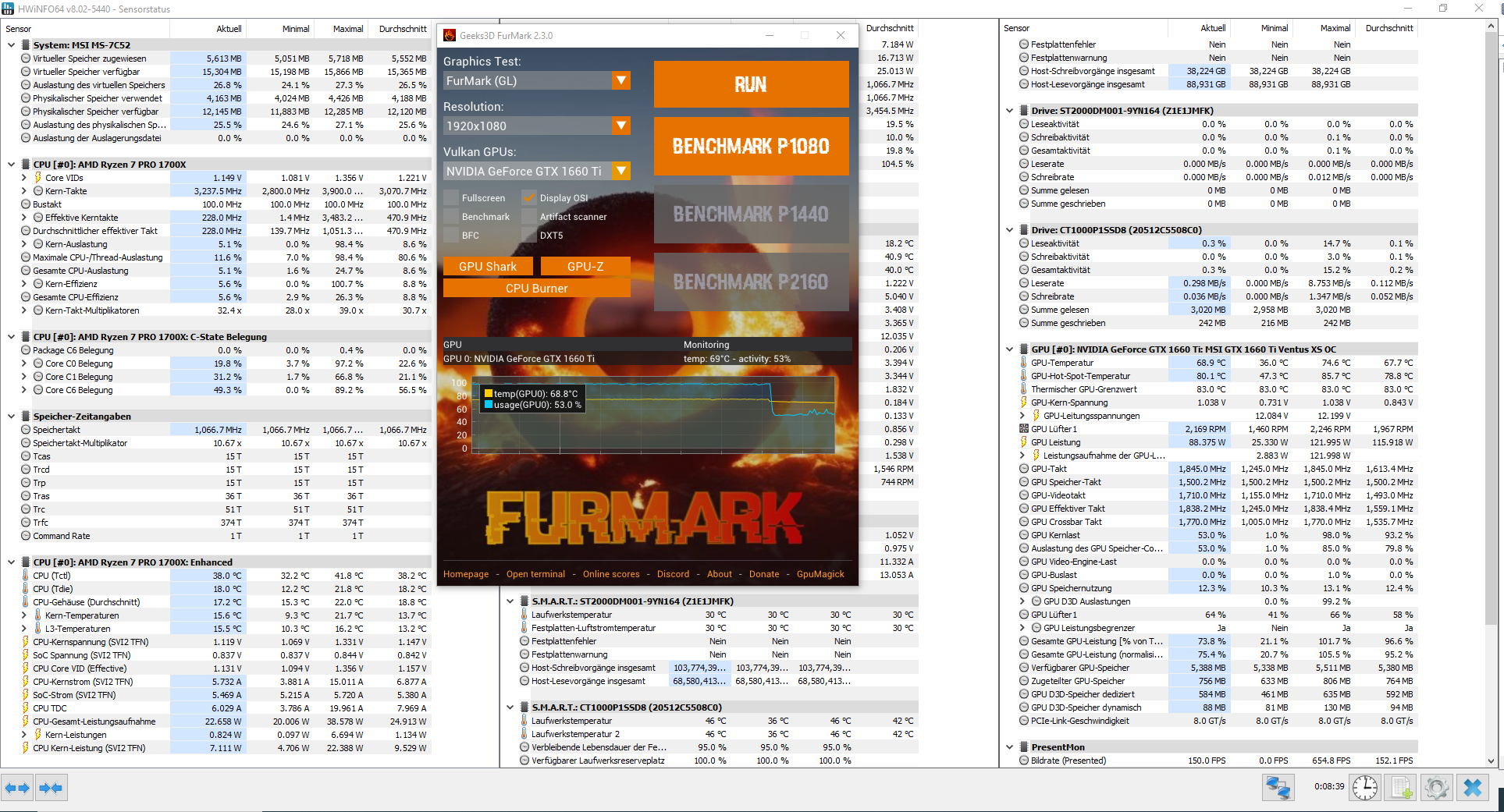1504x812 pixels.
Task: Click the lightning icon beside GPU-Kern-Spannung
Action: [1024, 402]
